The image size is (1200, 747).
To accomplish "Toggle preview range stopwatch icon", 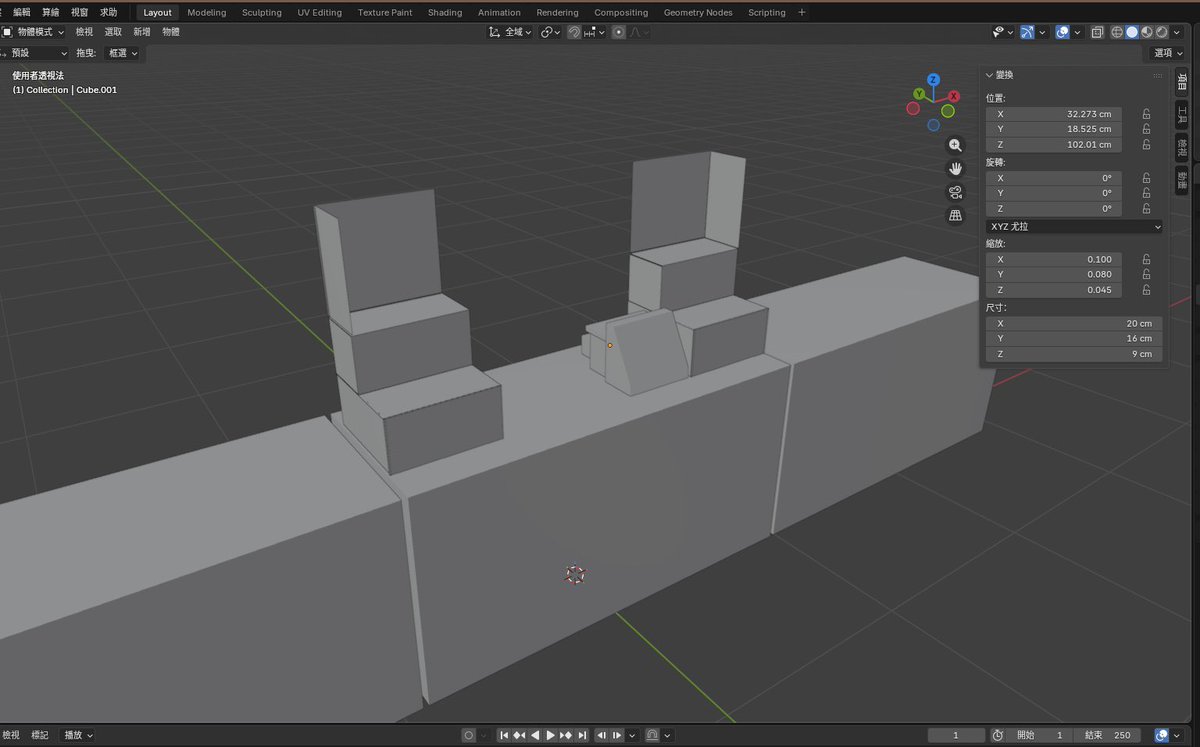I will (998, 735).
